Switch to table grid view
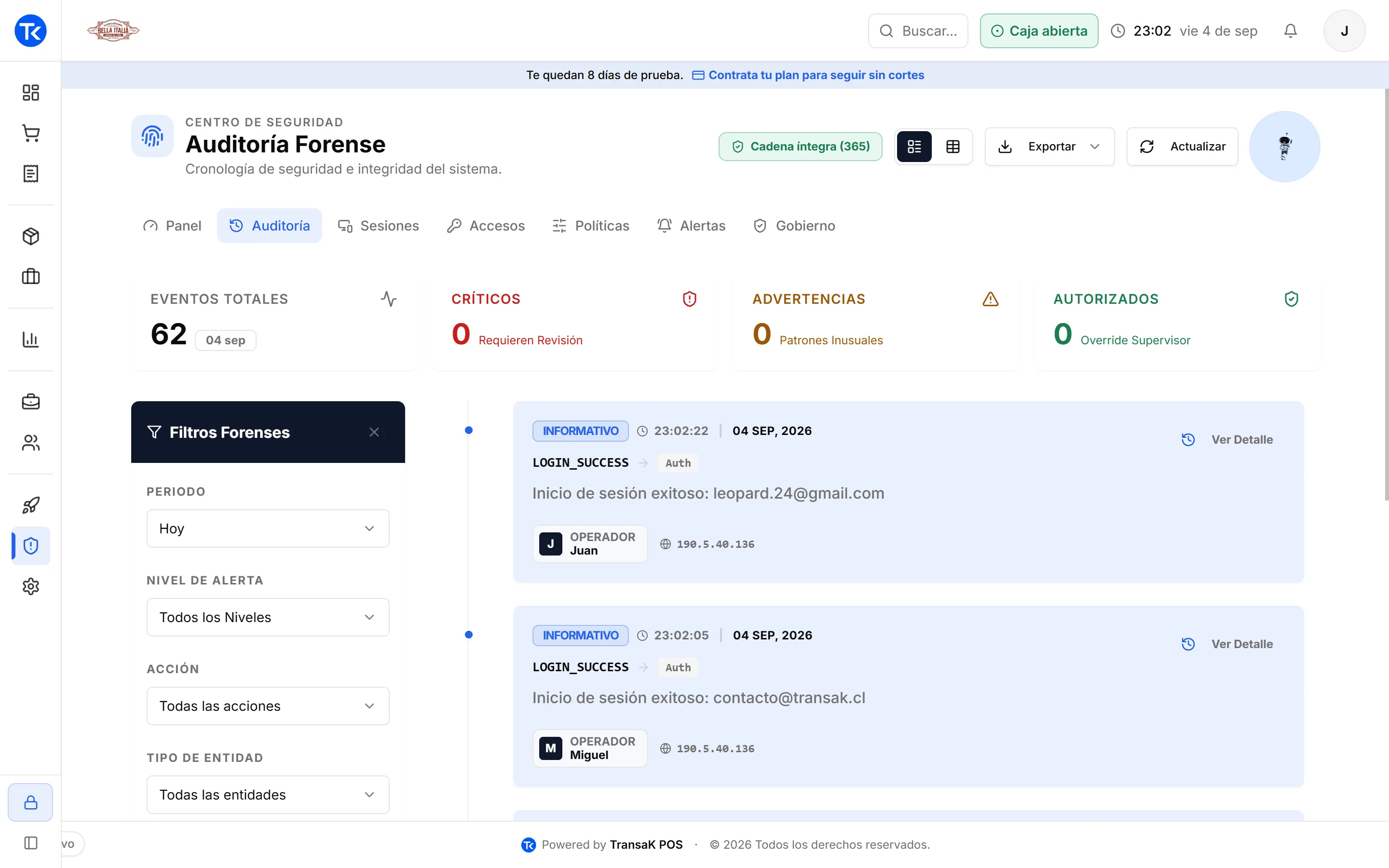The width and height of the screenshot is (1389, 868). pos(953,147)
